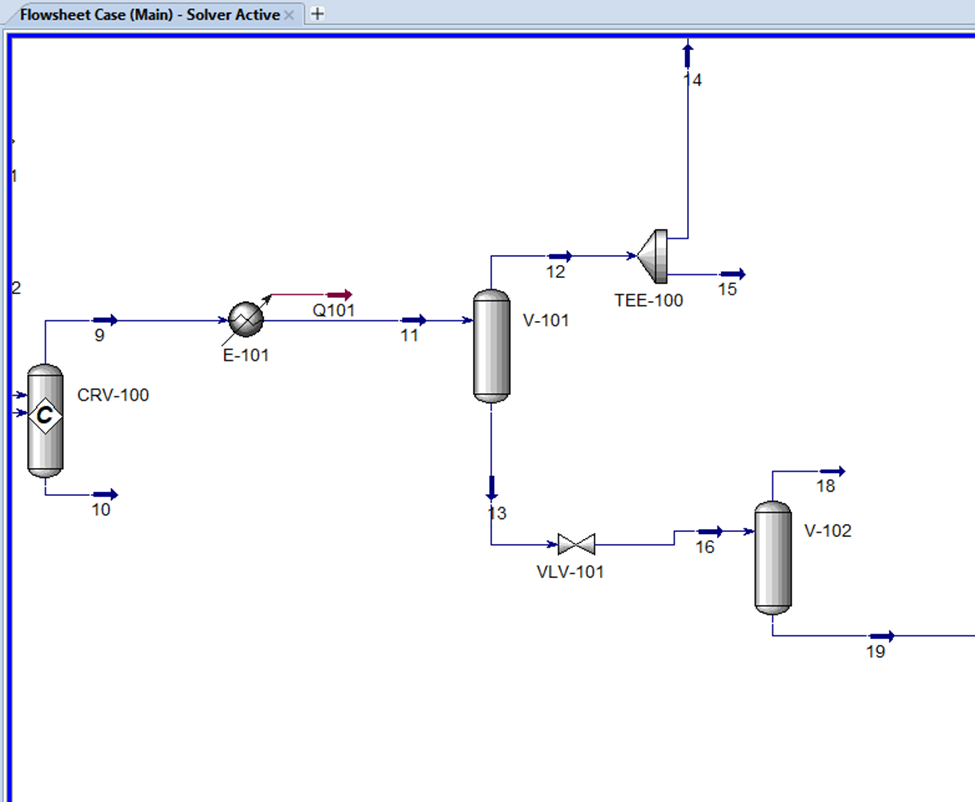Select the VLV-101 valve icon
The image size is (975, 802).
coord(576,544)
